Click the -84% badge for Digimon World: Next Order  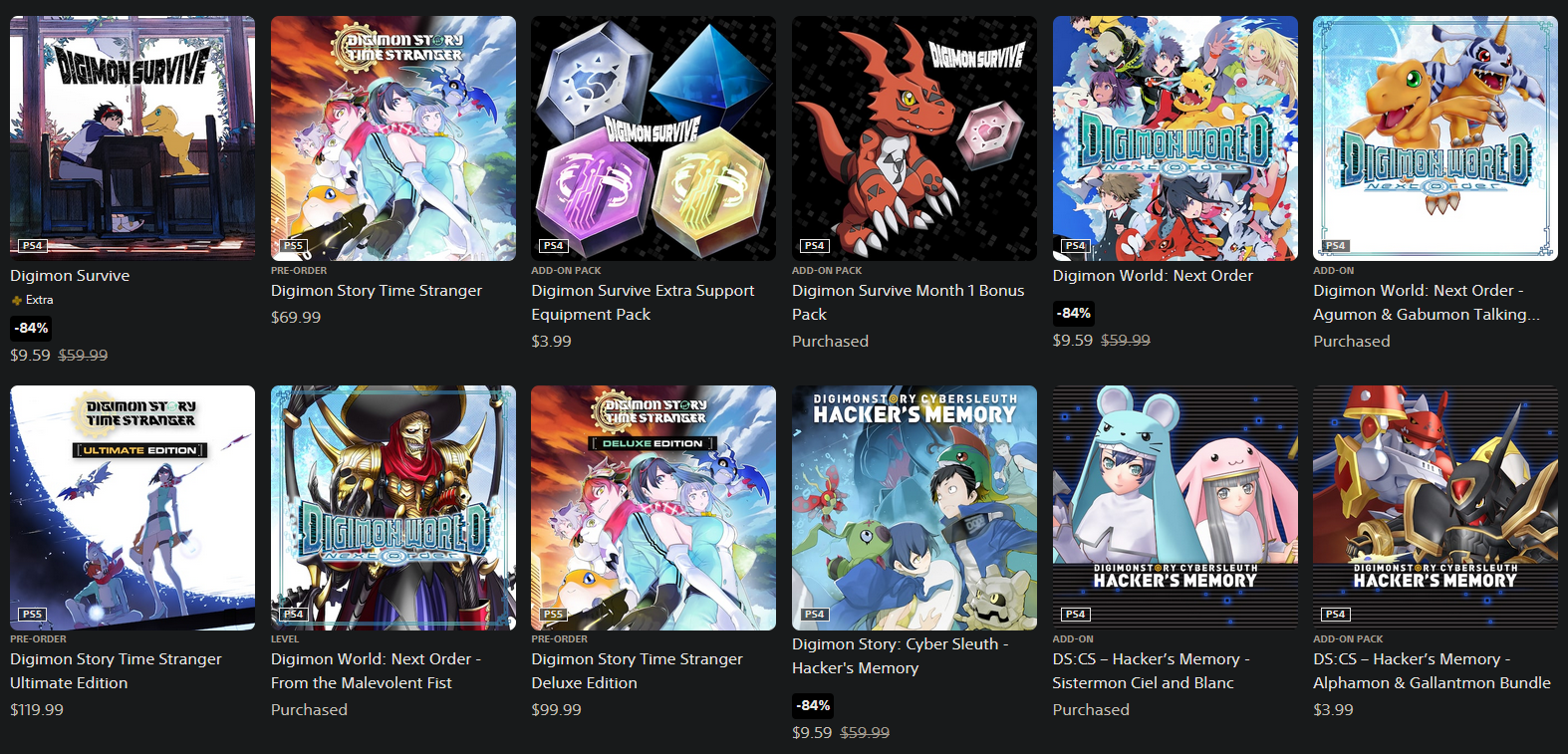pyautogui.click(x=1074, y=313)
